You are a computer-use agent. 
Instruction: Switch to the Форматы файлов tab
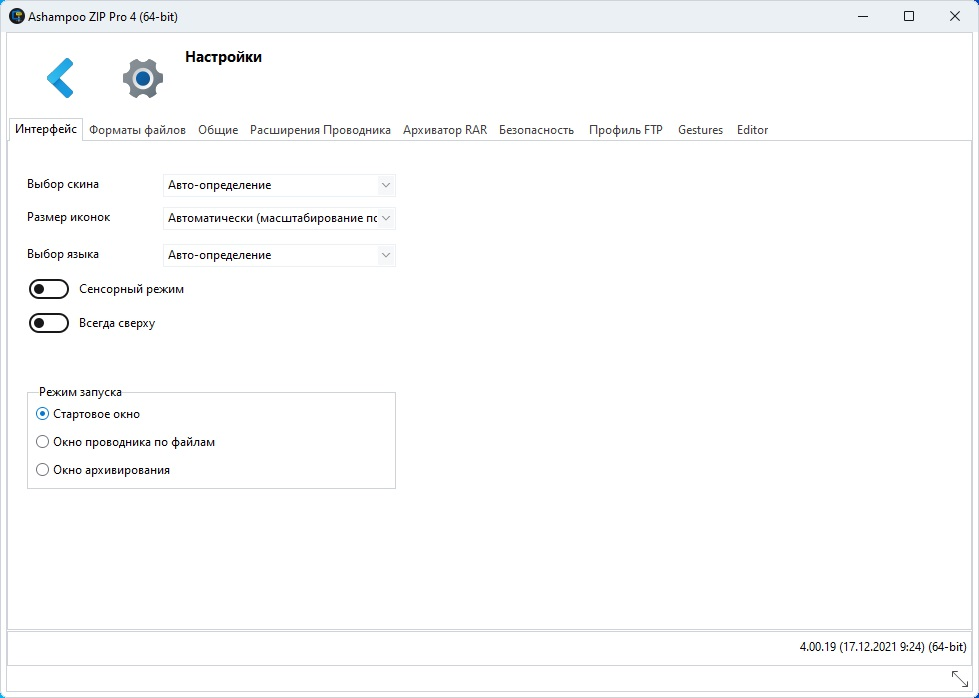[137, 130]
